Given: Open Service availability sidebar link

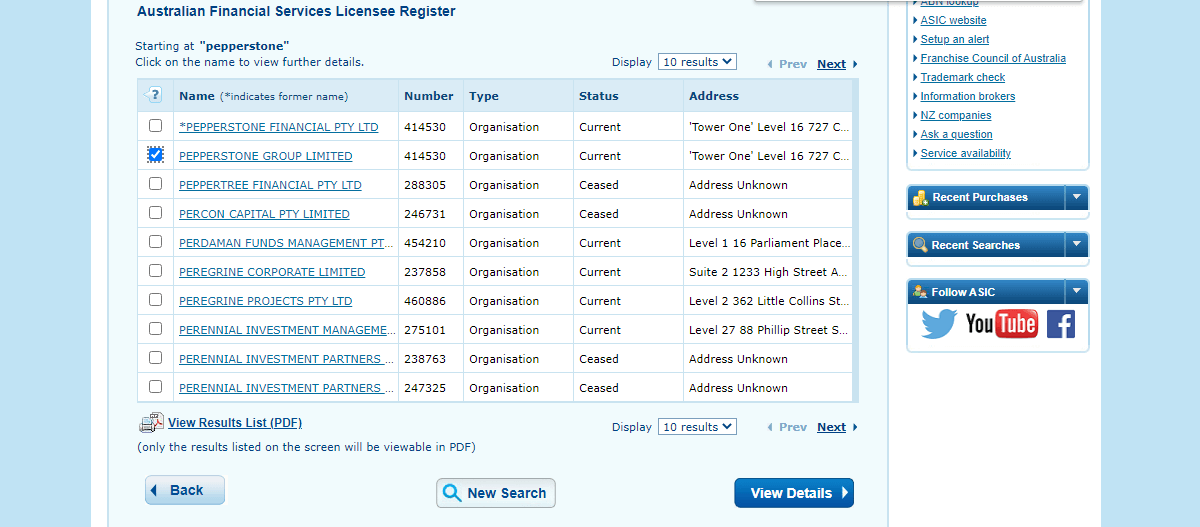Looking at the screenshot, I should click(966, 153).
